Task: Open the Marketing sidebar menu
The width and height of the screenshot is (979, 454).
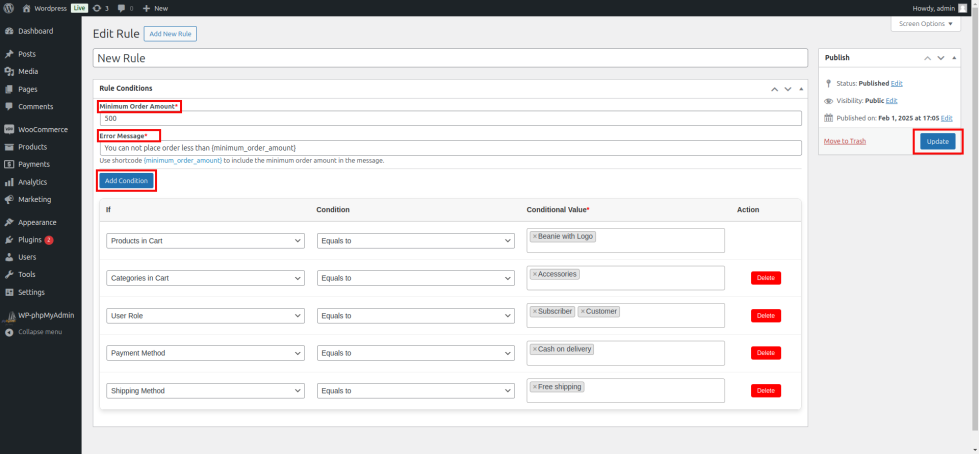Action: (x=34, y=199)
